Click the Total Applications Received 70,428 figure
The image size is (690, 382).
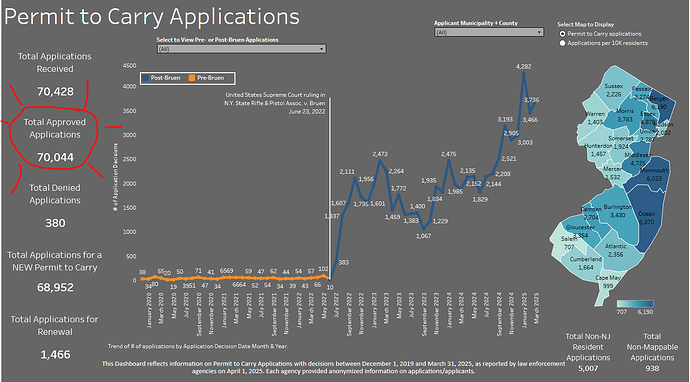[55, 92]
